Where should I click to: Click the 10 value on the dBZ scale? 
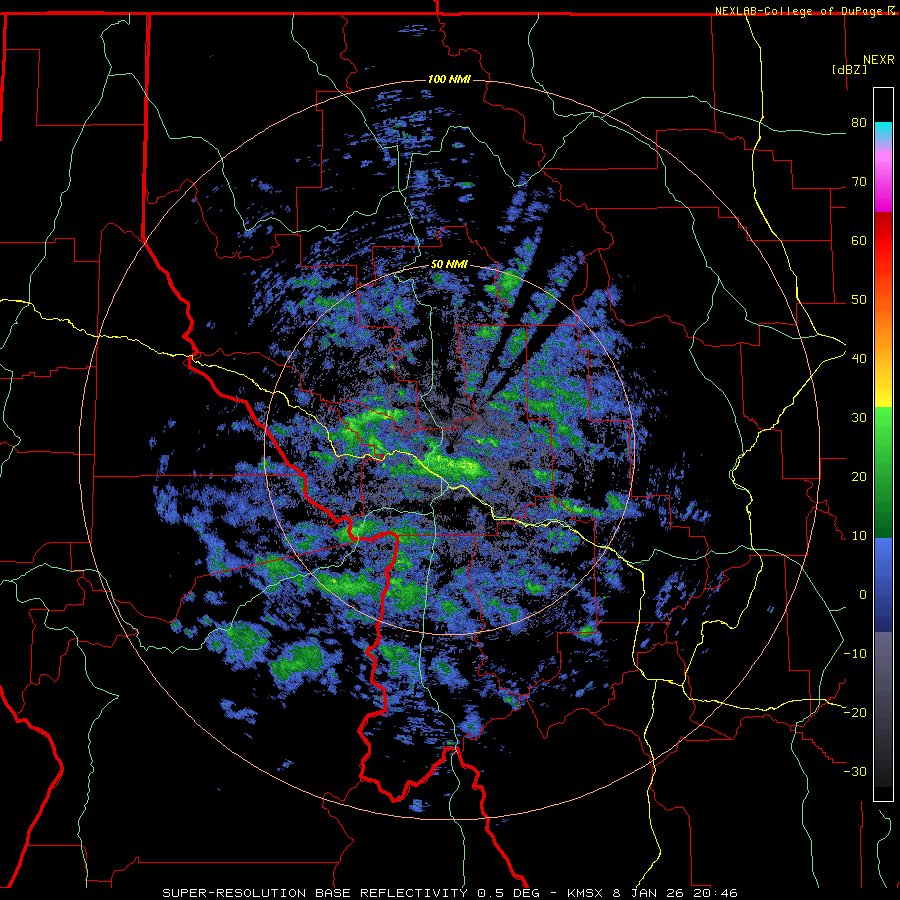click(x=859, y=536)
